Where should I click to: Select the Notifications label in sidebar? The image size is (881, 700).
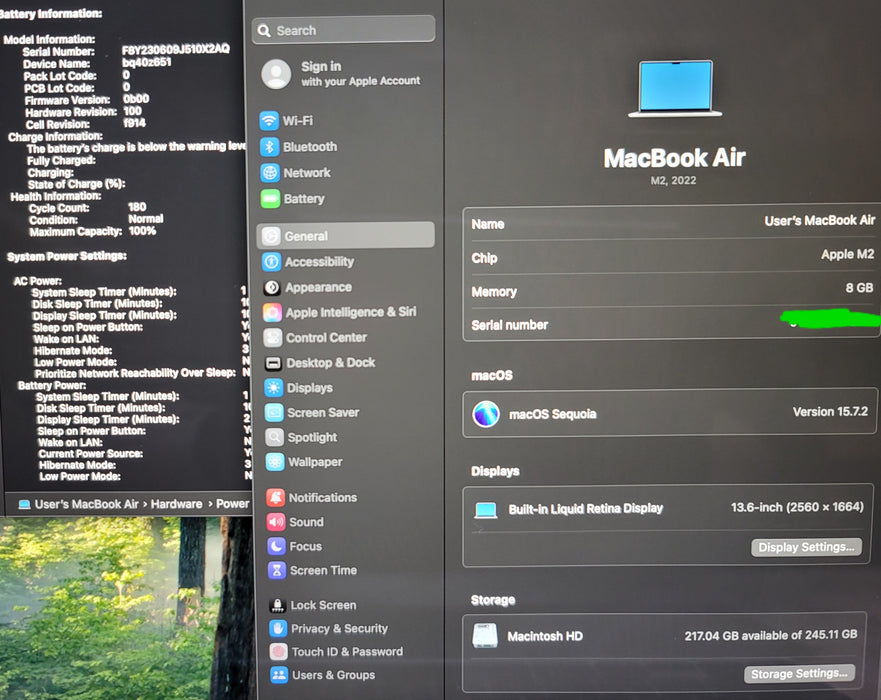(323, 498)
